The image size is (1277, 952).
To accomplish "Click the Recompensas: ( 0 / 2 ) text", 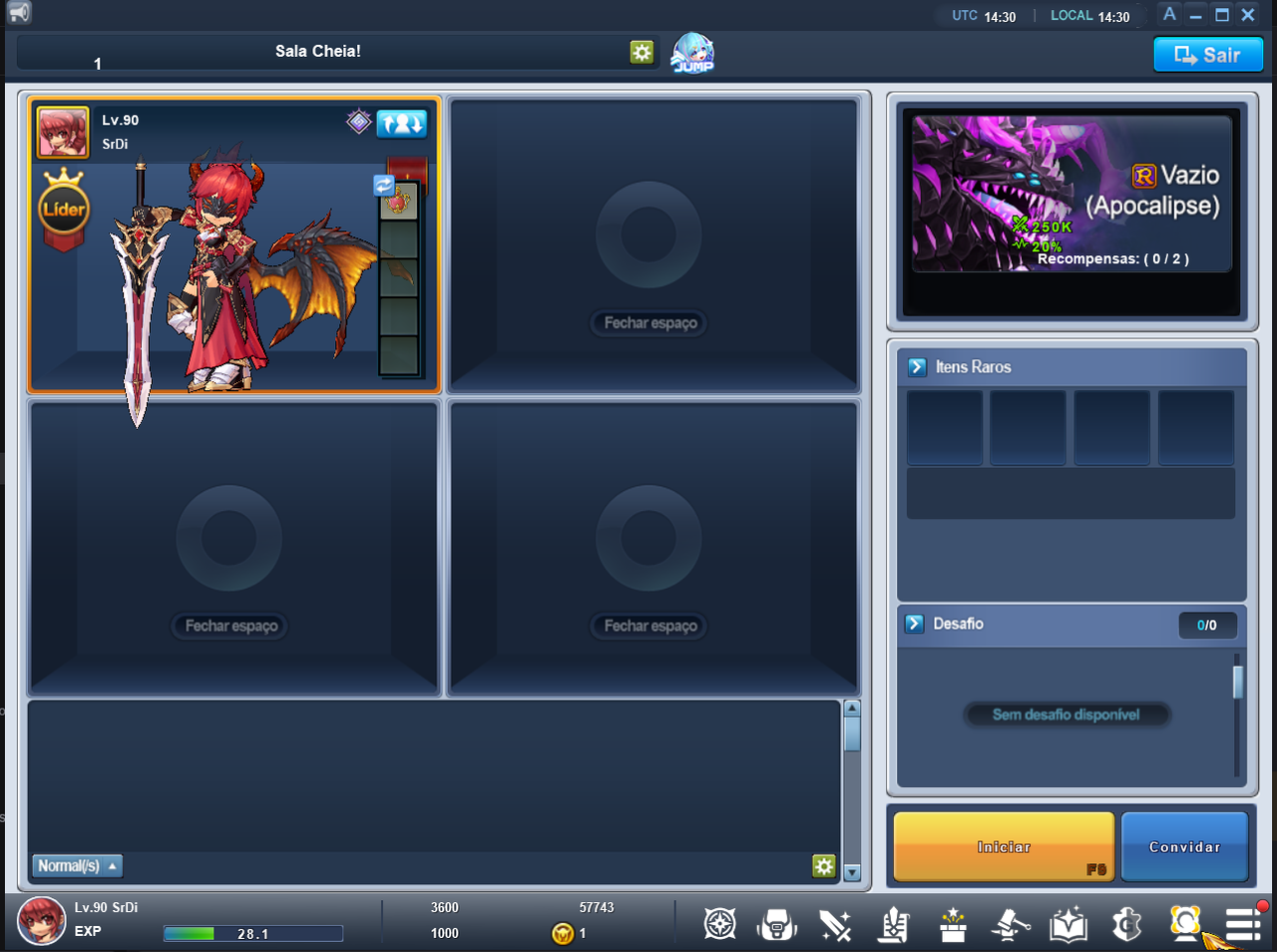I will click(x=1113, y=258).
